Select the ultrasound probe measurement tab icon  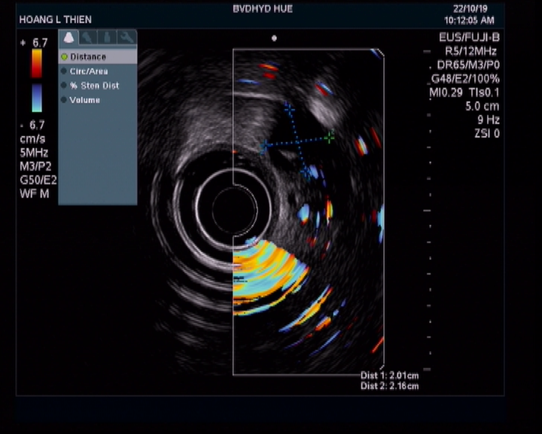point(69,37)
